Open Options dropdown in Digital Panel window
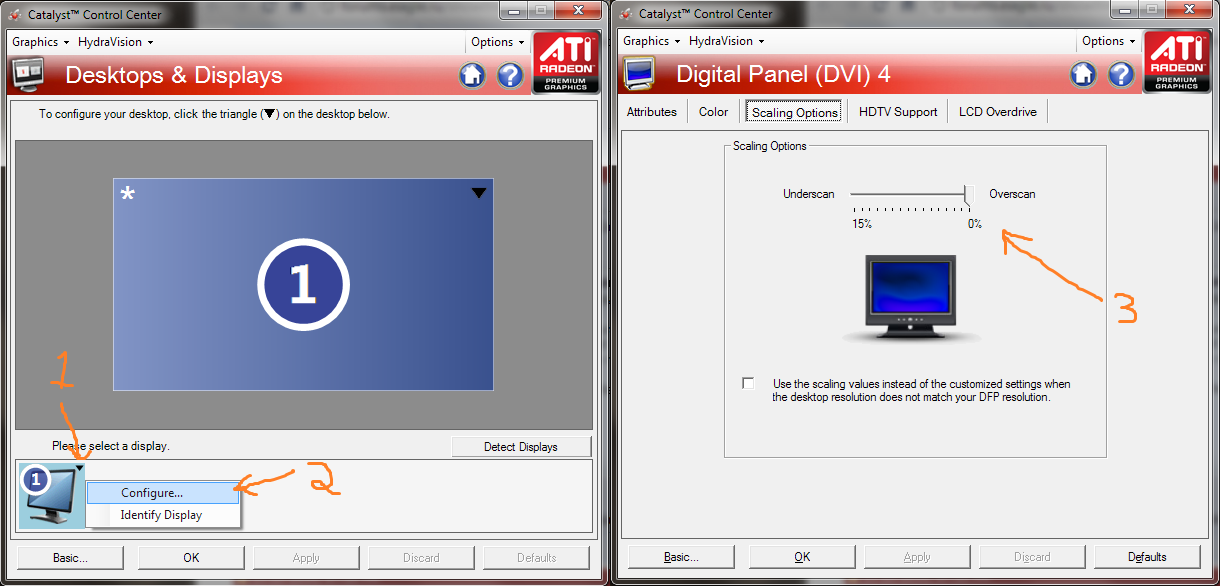The width and height of the screenshot is (1220, 586). (1108, 41)
